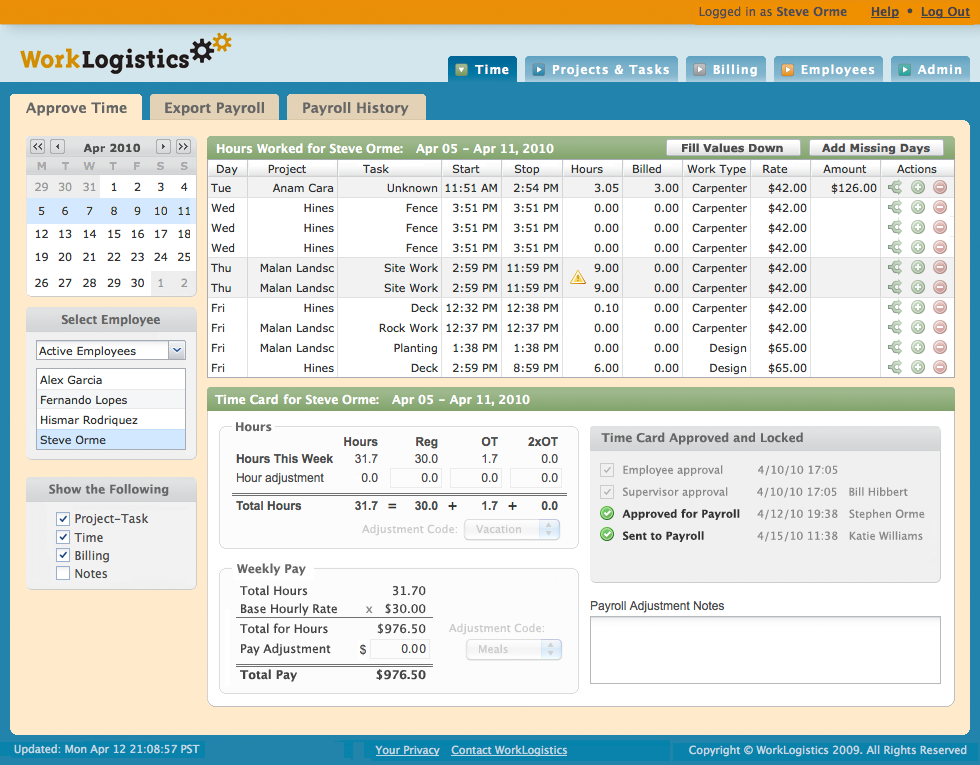Switch to the Export Payroll tab
The height and width of the screenshot is (765, 980).
214,108
